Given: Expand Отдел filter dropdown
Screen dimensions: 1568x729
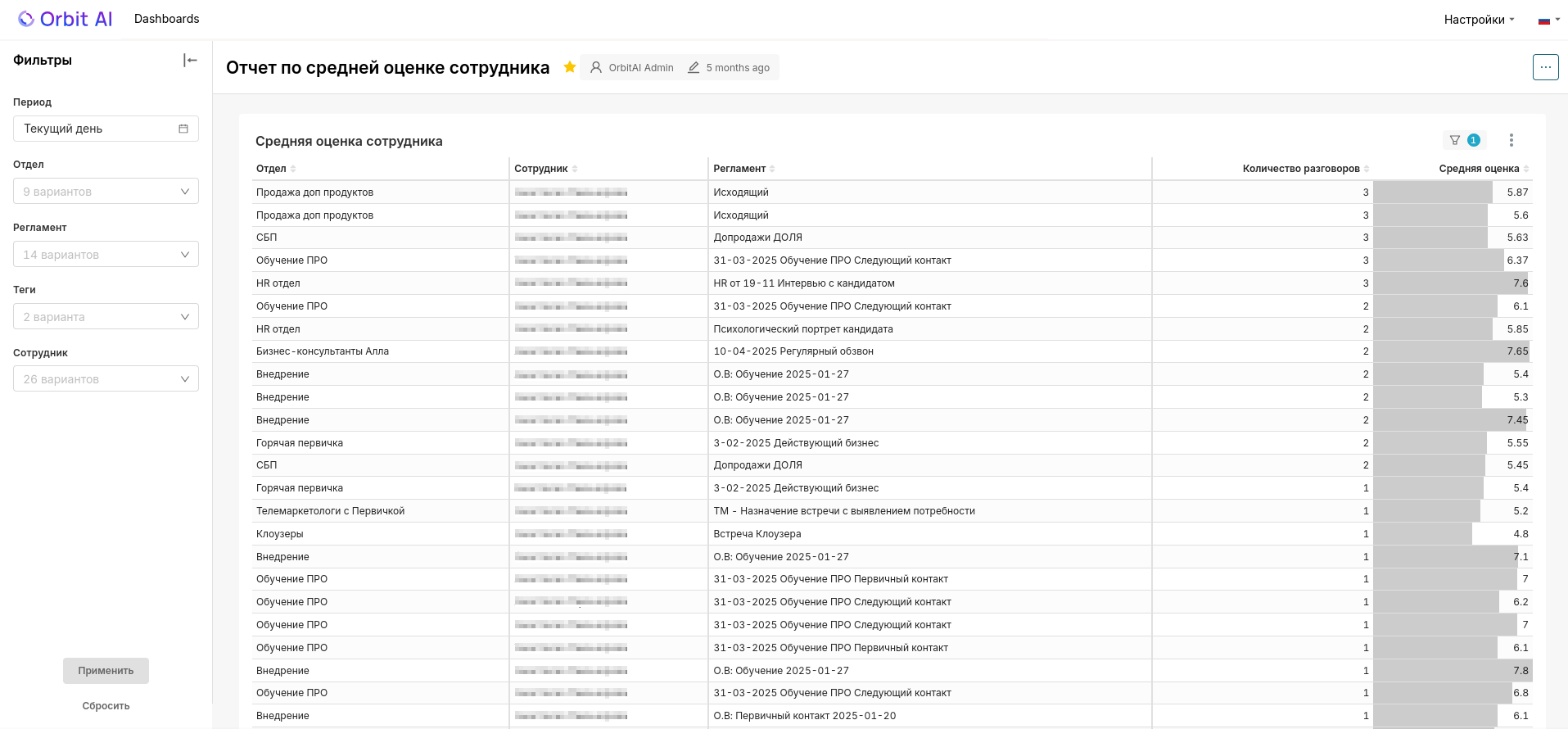Looking at the screenshot, I should tap(106, 191).
